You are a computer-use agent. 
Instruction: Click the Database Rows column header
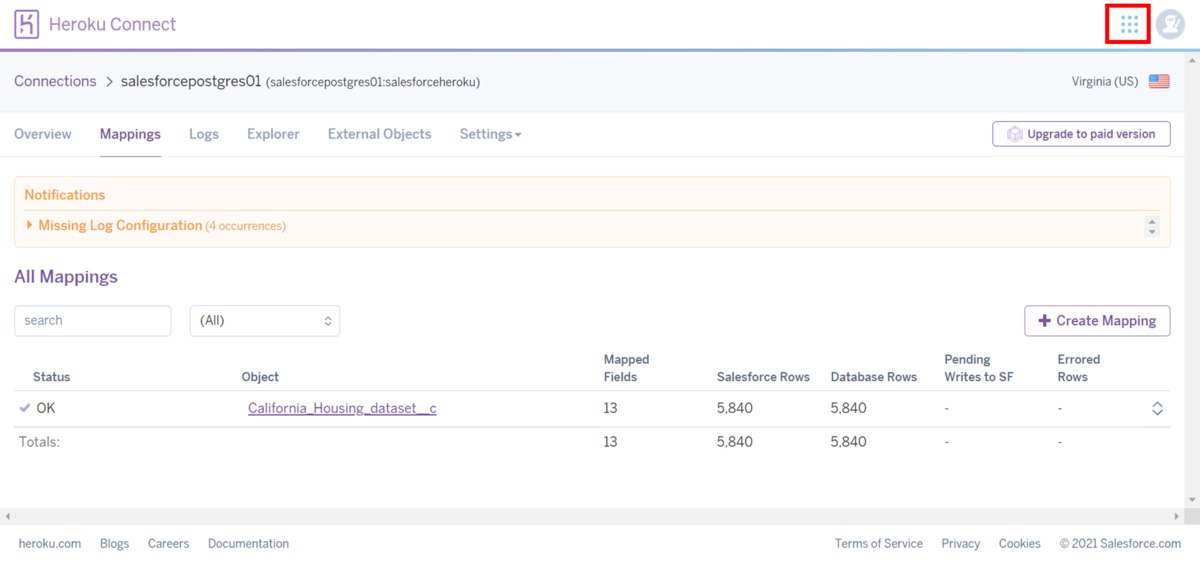(874, 377)
